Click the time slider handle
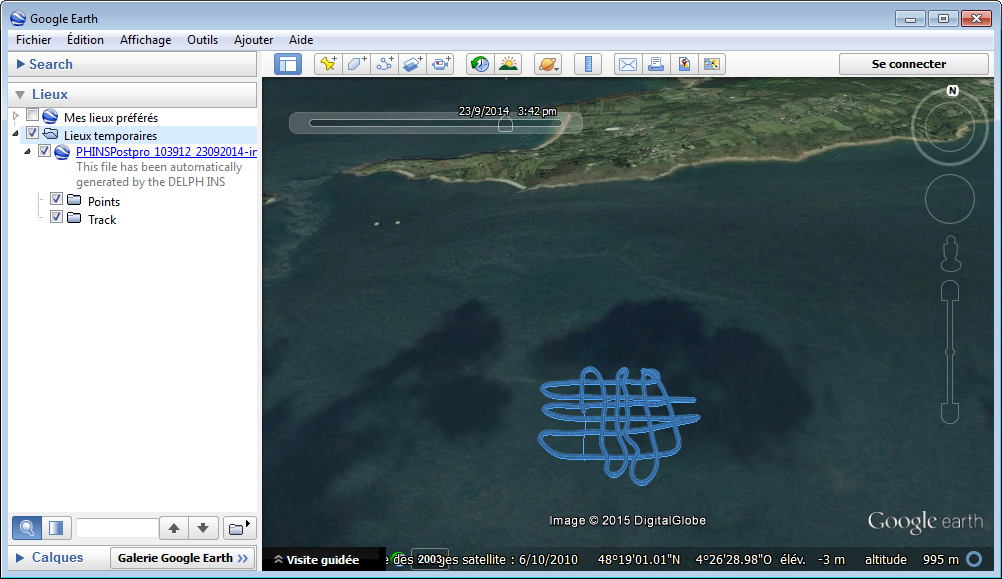The height and width of the screenshot is (579, 1002). coord(505,125)
